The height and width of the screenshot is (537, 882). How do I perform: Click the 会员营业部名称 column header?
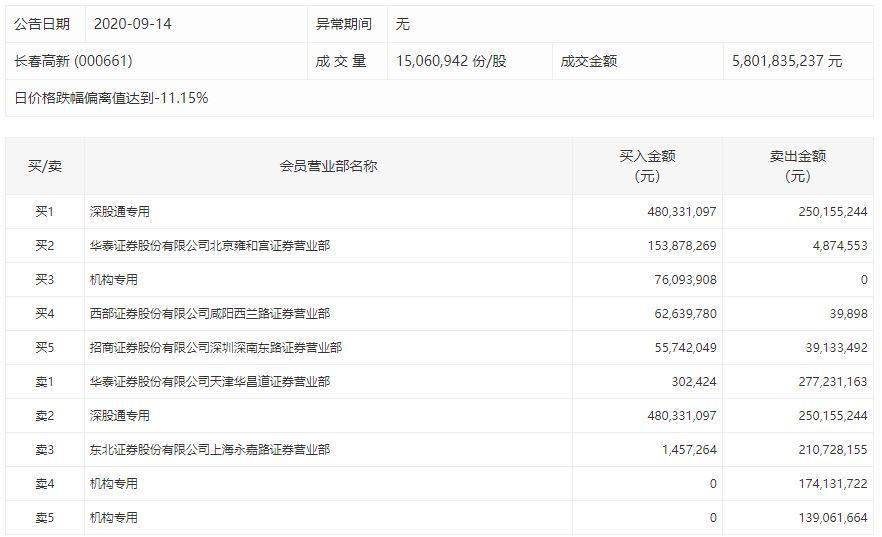pos(328,166)
